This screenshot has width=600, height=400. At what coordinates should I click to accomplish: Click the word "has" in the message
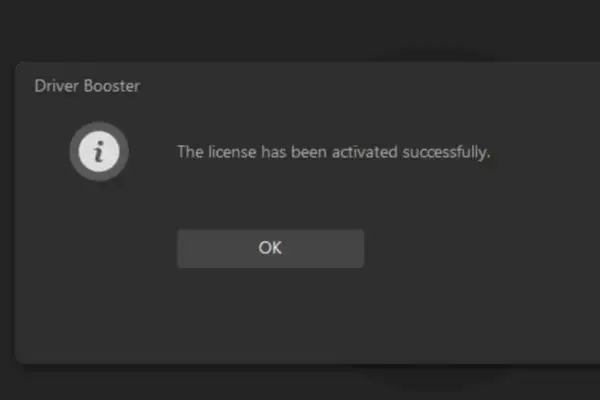coord(274,152)
